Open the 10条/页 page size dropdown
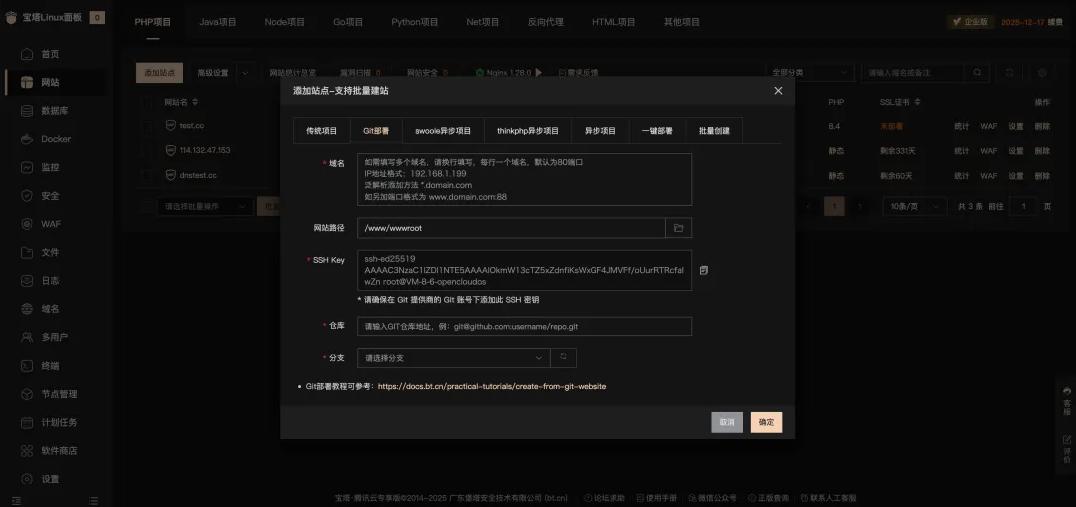The image size is (1076, 507). (915, 206)
